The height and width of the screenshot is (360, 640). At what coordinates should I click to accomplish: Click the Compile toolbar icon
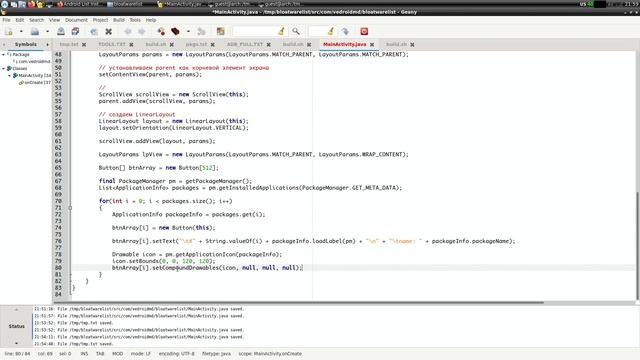pos(161,31)
